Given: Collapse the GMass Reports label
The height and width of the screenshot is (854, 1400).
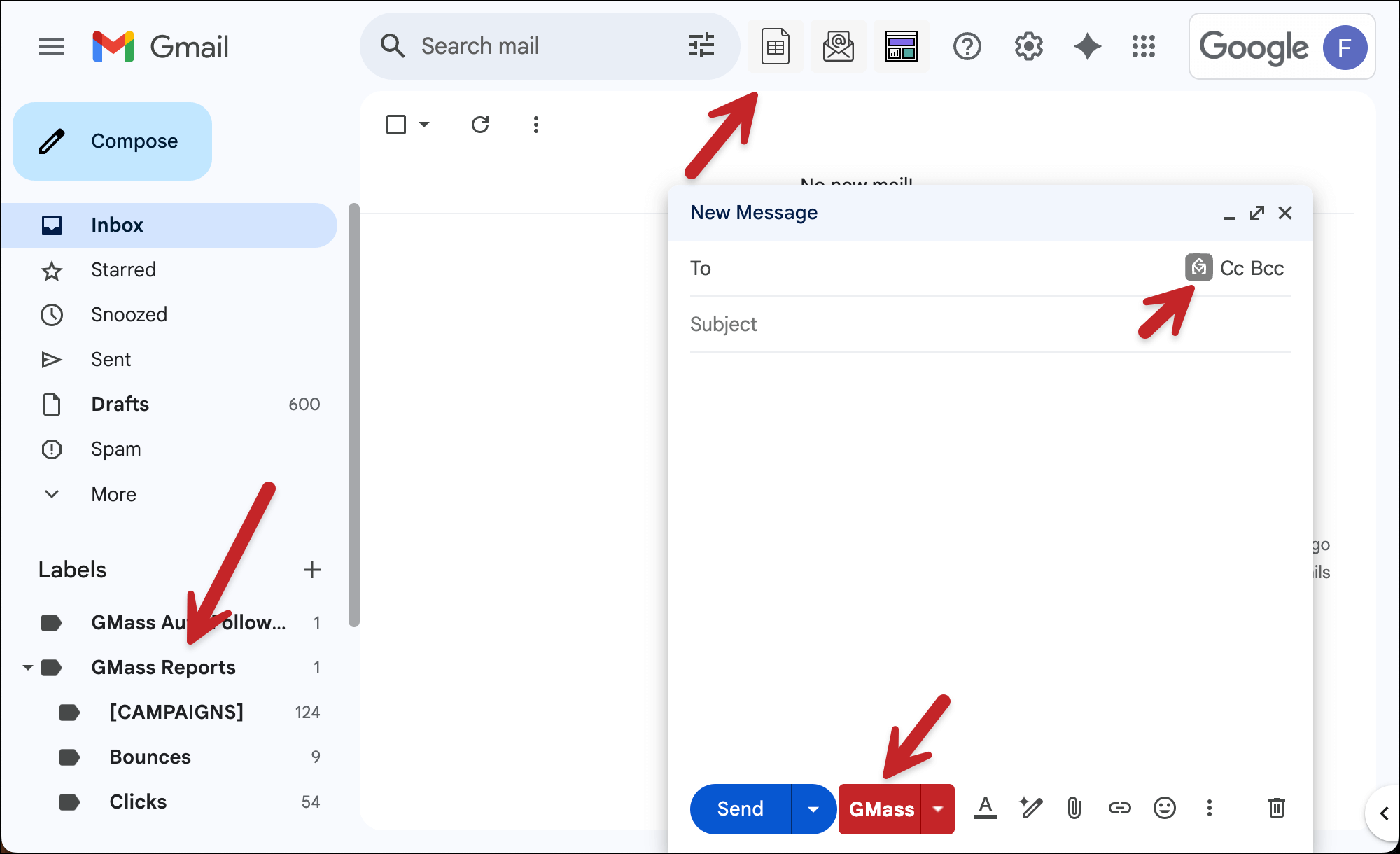Looking at the screenshot, I should (27, 667).
